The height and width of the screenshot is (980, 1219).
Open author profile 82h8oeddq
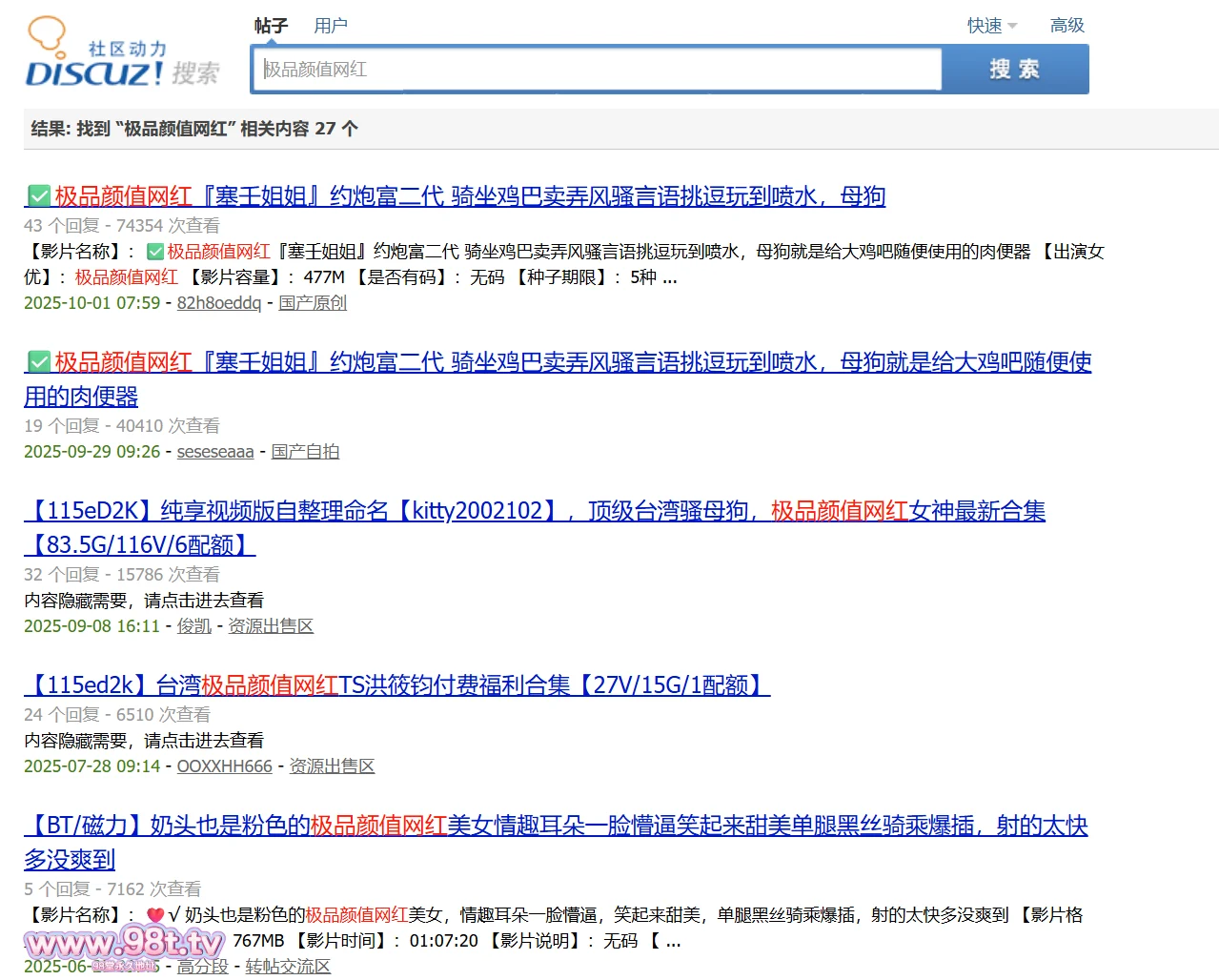click(218, 303)
